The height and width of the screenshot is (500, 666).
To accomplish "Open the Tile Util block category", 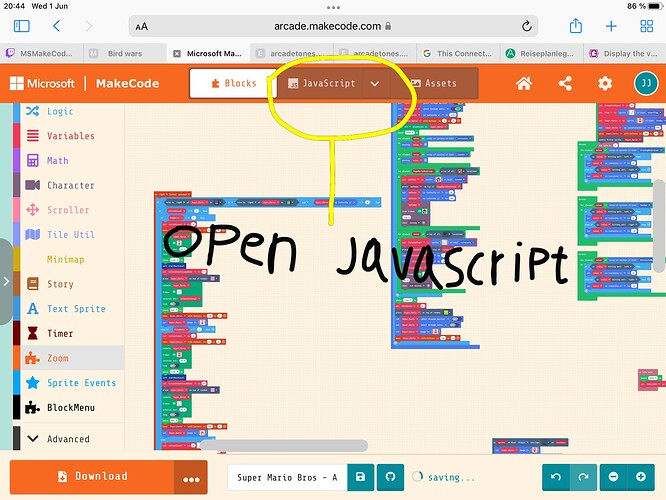I will click(x=68, y=234).
